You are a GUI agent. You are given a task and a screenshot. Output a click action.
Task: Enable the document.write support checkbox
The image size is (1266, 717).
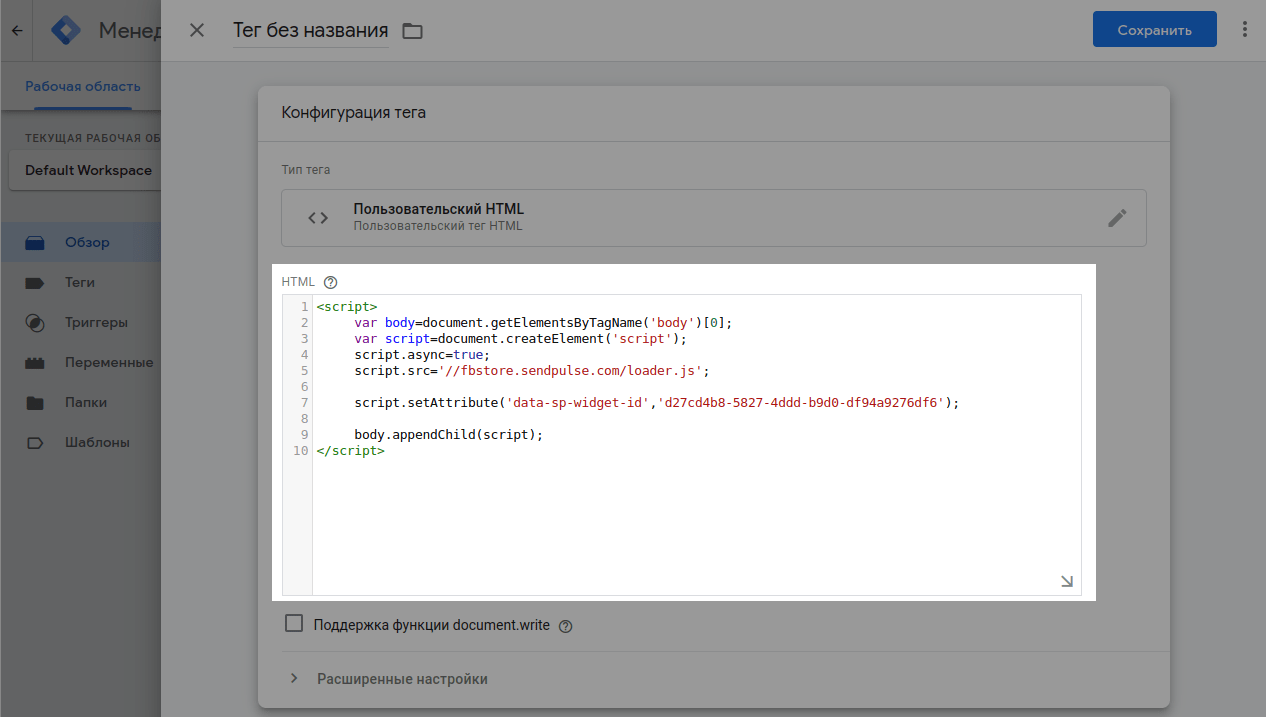[294, 624]
